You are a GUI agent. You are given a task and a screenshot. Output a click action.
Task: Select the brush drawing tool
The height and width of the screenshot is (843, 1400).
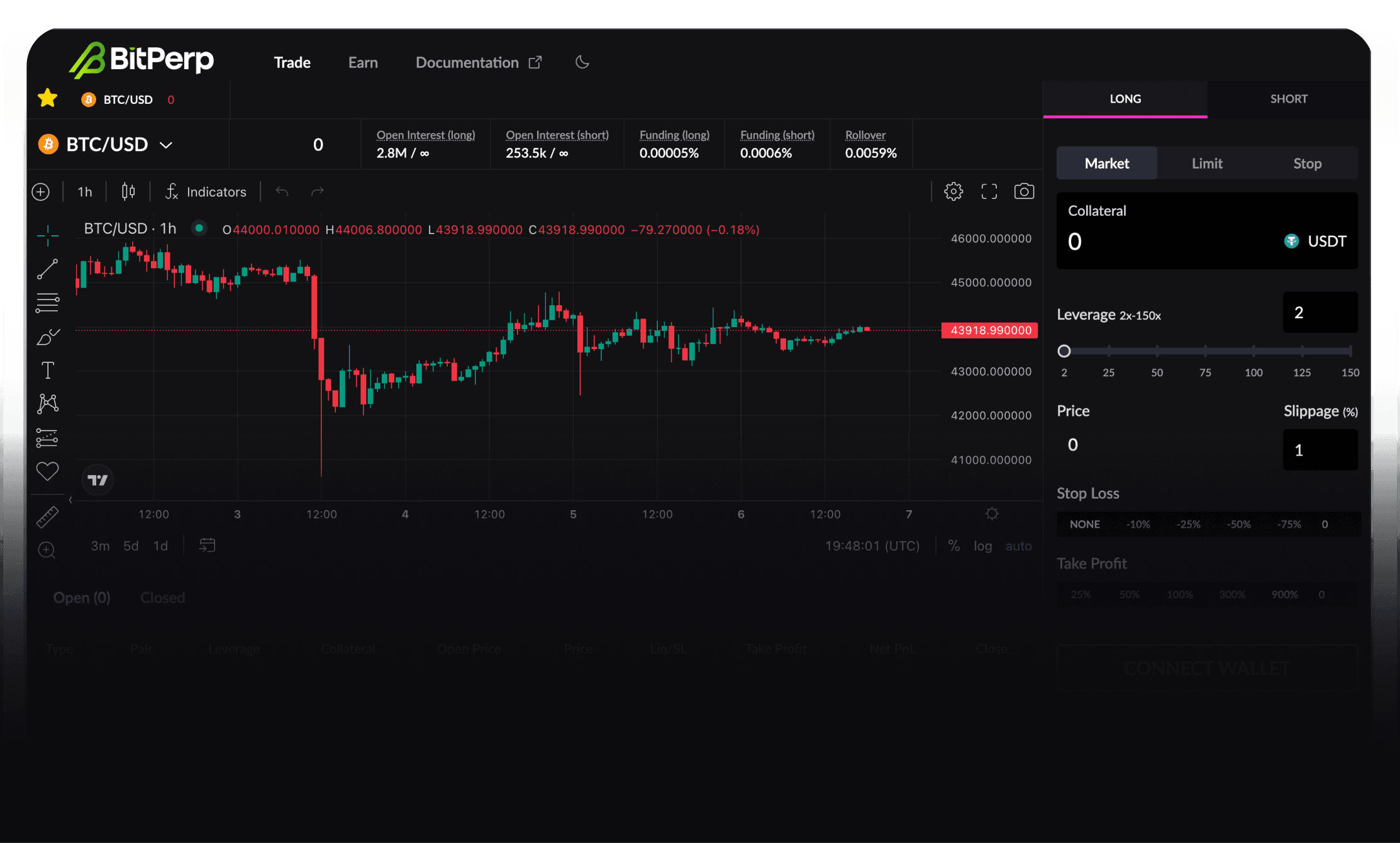click(x=48, y=337)
